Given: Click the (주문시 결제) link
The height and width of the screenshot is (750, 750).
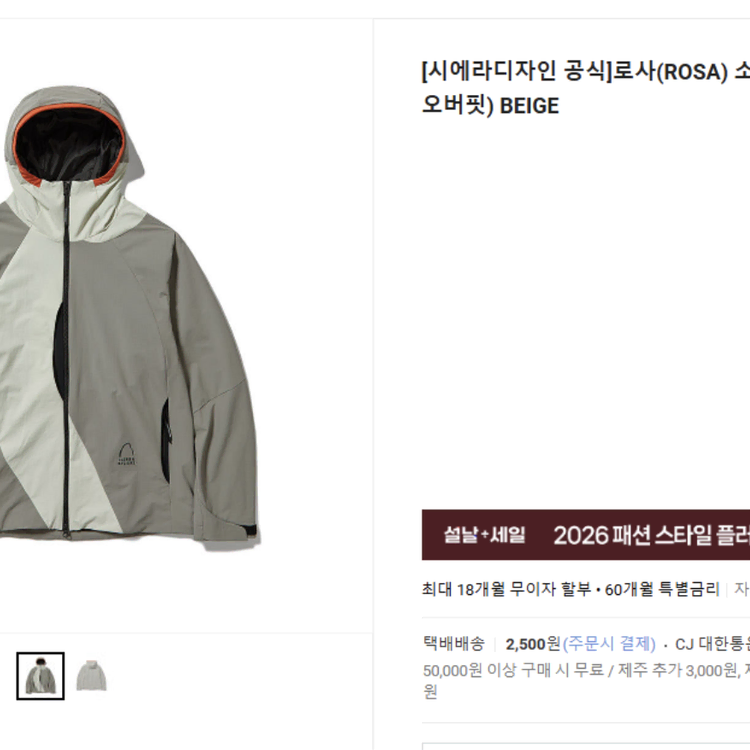Looking at the screenshot, I should (609, 644).
